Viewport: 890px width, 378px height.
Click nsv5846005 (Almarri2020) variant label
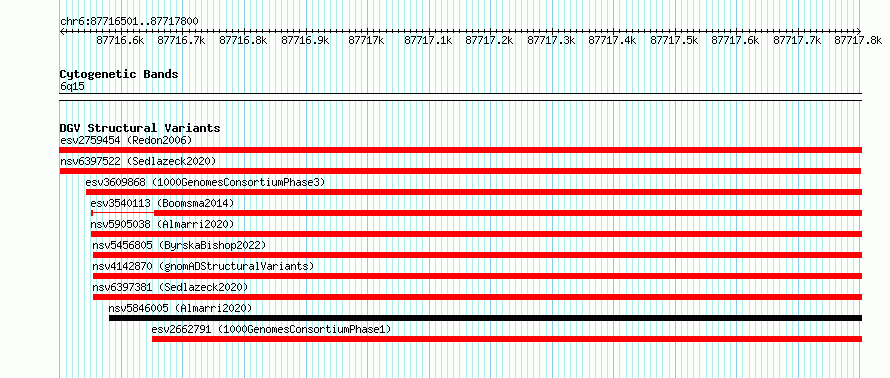coord(180,308)
